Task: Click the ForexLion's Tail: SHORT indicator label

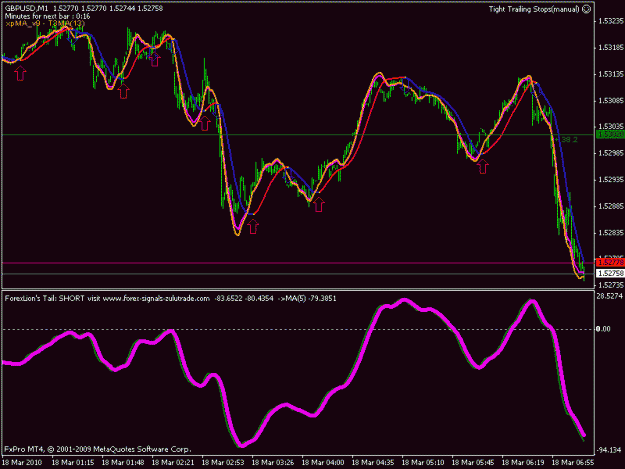Action: [44, 298]
